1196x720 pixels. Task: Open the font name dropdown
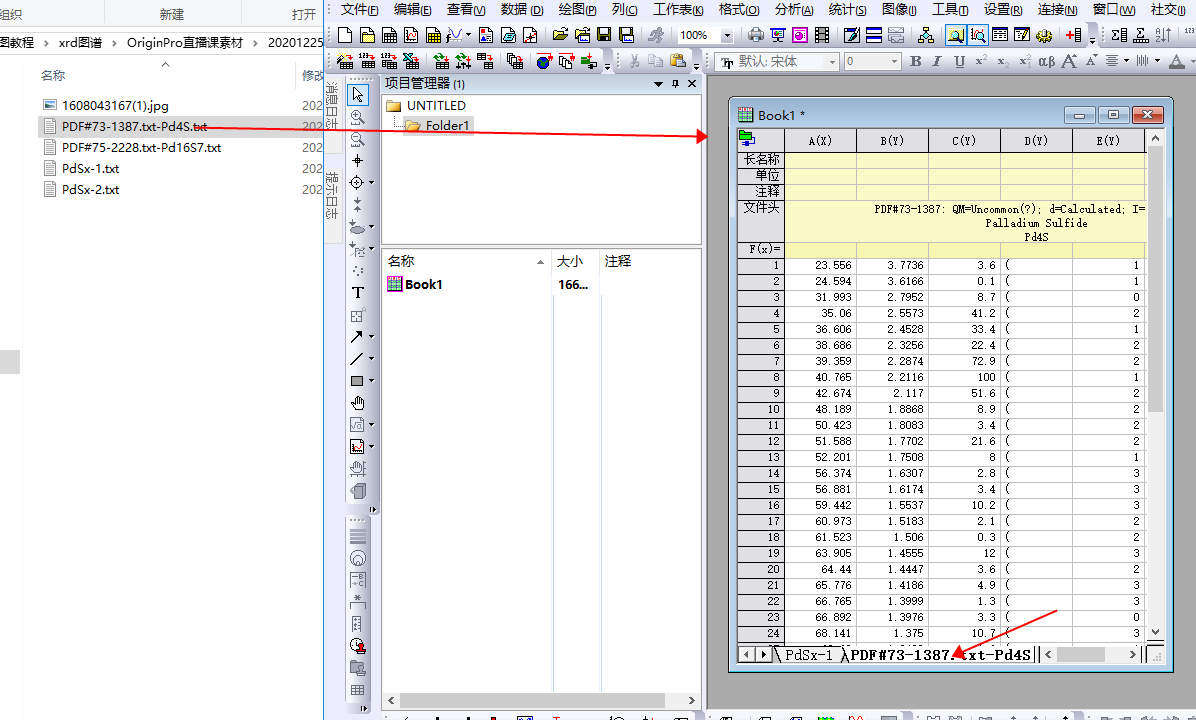831,62
